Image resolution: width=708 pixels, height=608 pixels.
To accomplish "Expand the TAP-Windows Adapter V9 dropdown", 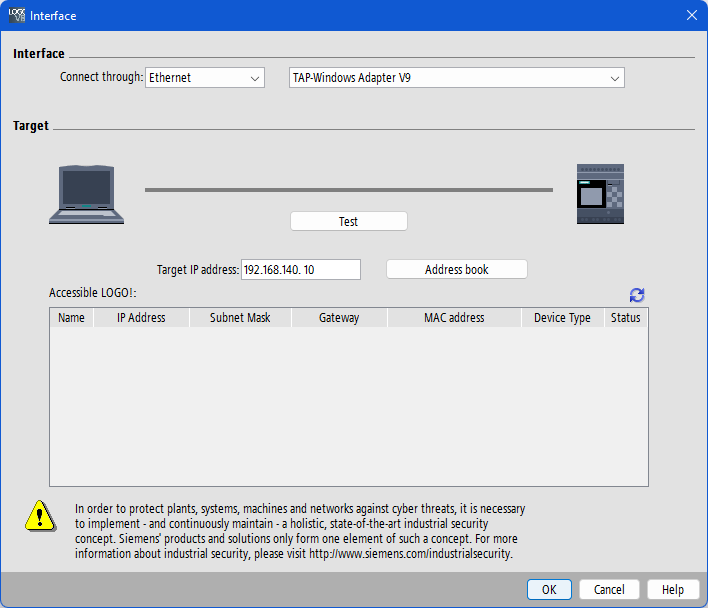I will point(456,78).
